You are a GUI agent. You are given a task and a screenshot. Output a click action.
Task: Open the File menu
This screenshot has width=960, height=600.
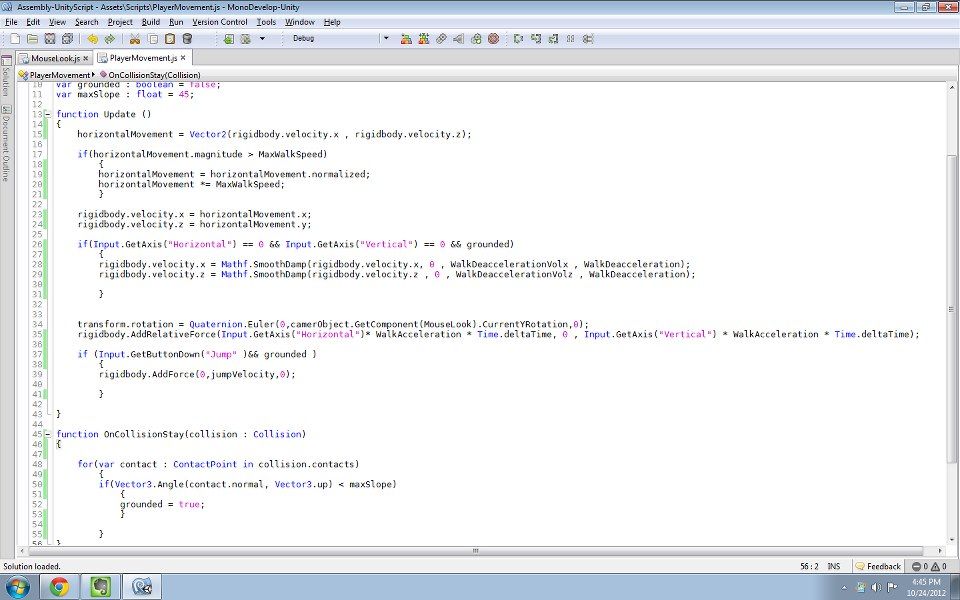point(11,22)
